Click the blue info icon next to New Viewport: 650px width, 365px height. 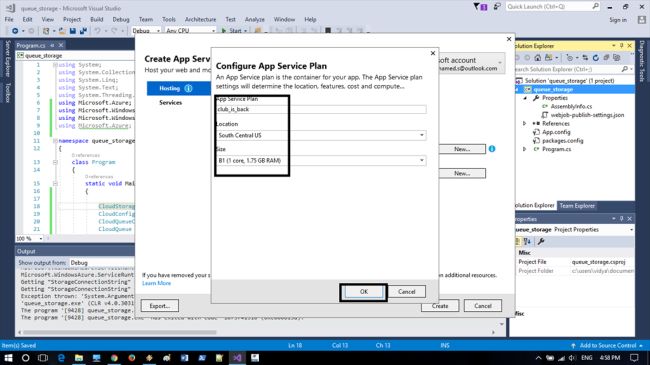pyautogui.click(x=492, y=148)
